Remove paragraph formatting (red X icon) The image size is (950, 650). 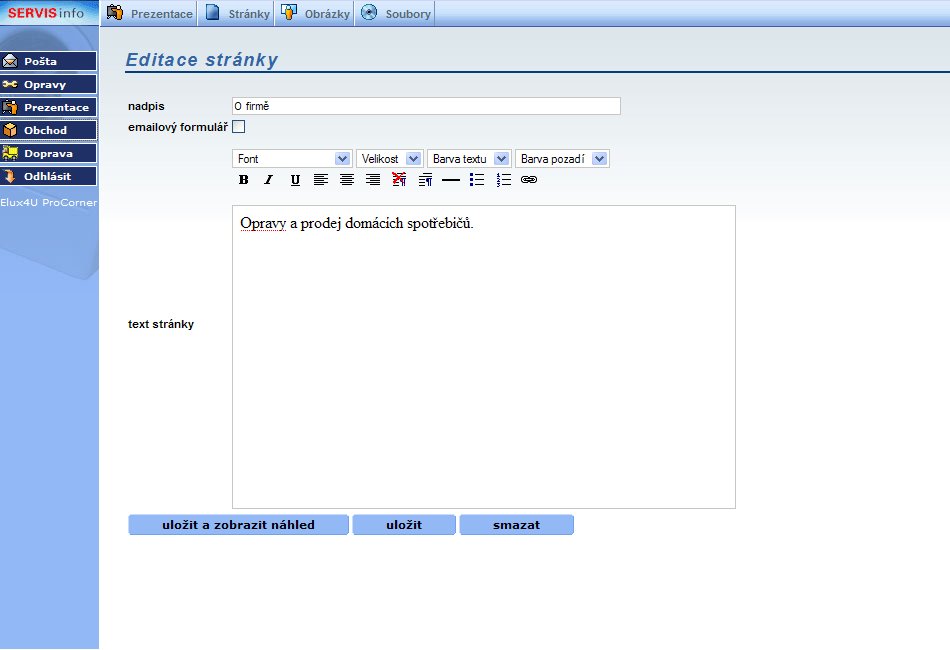pyautogui.click(x=399, y=179)
